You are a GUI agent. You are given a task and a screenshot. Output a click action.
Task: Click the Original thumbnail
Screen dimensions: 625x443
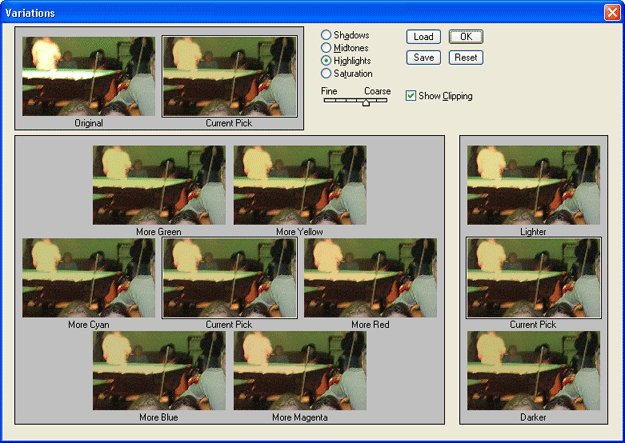[x=88, y=77]
